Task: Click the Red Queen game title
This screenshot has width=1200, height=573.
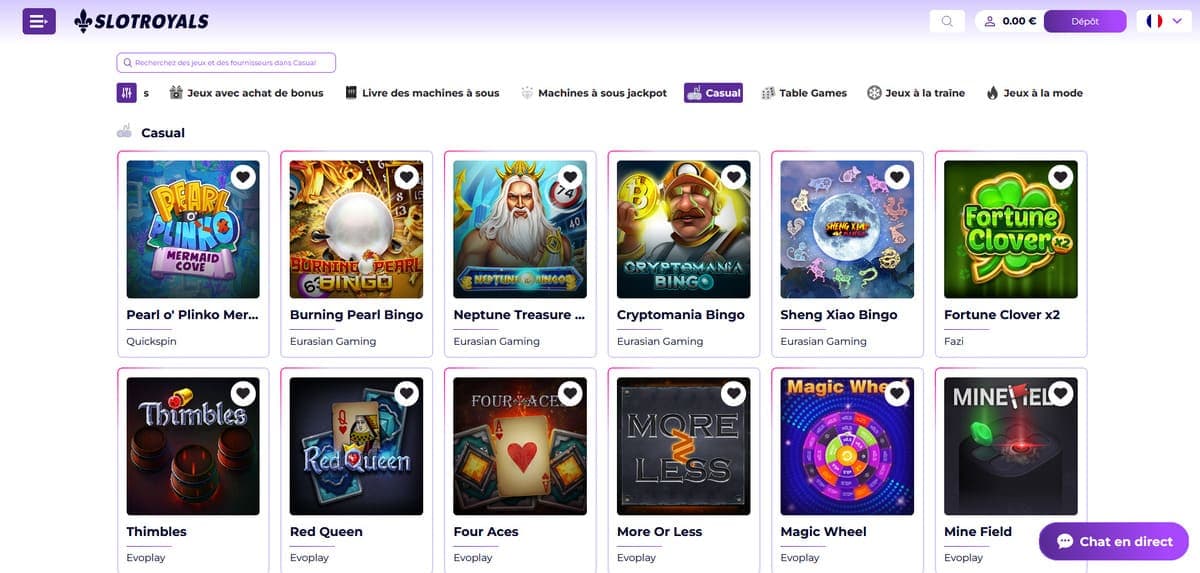Action: click(x=326, y=531)
